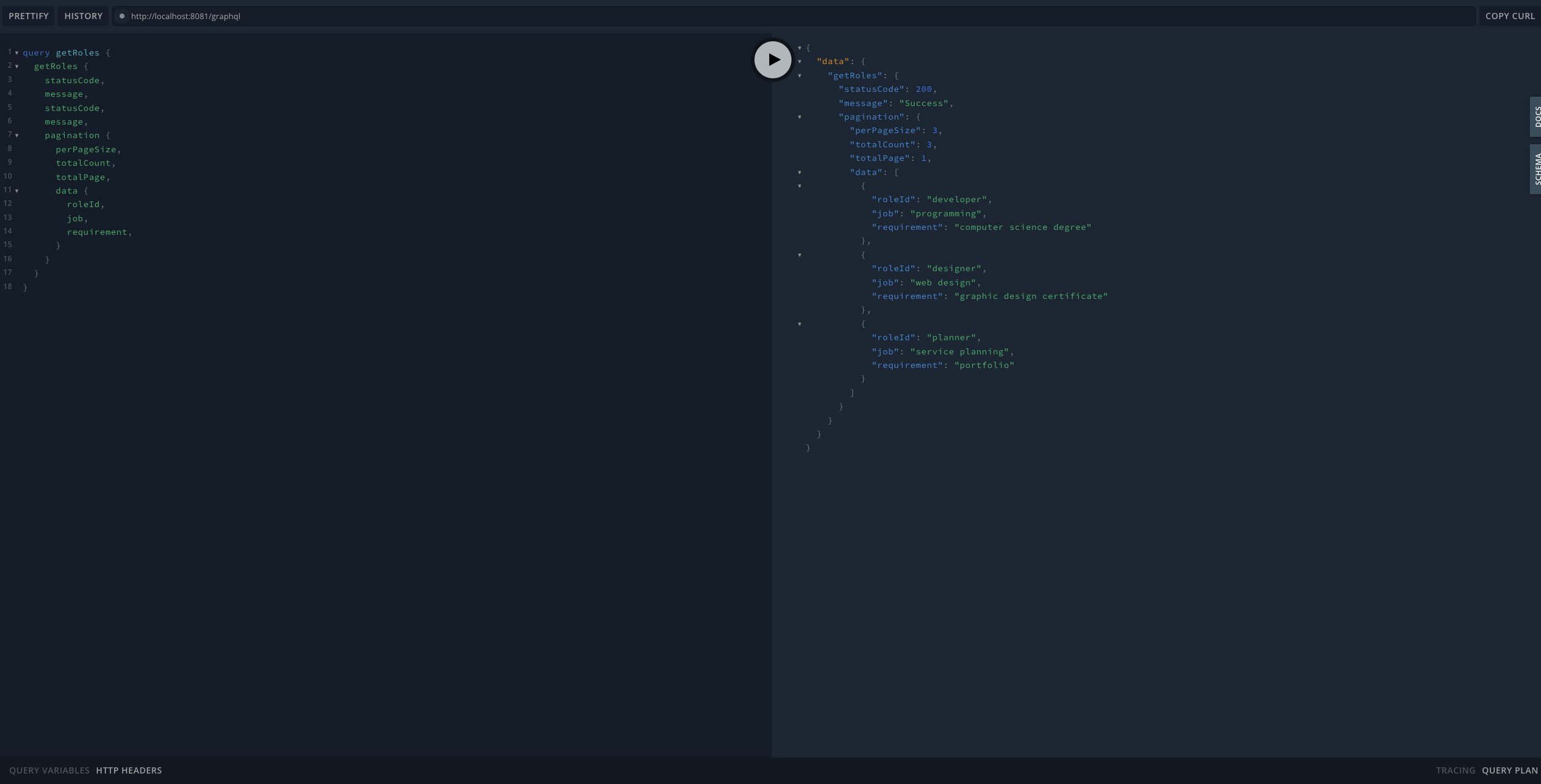Click the endpoint status dot icon
The height and width of the screenshot is (784, 1541).
122,16
